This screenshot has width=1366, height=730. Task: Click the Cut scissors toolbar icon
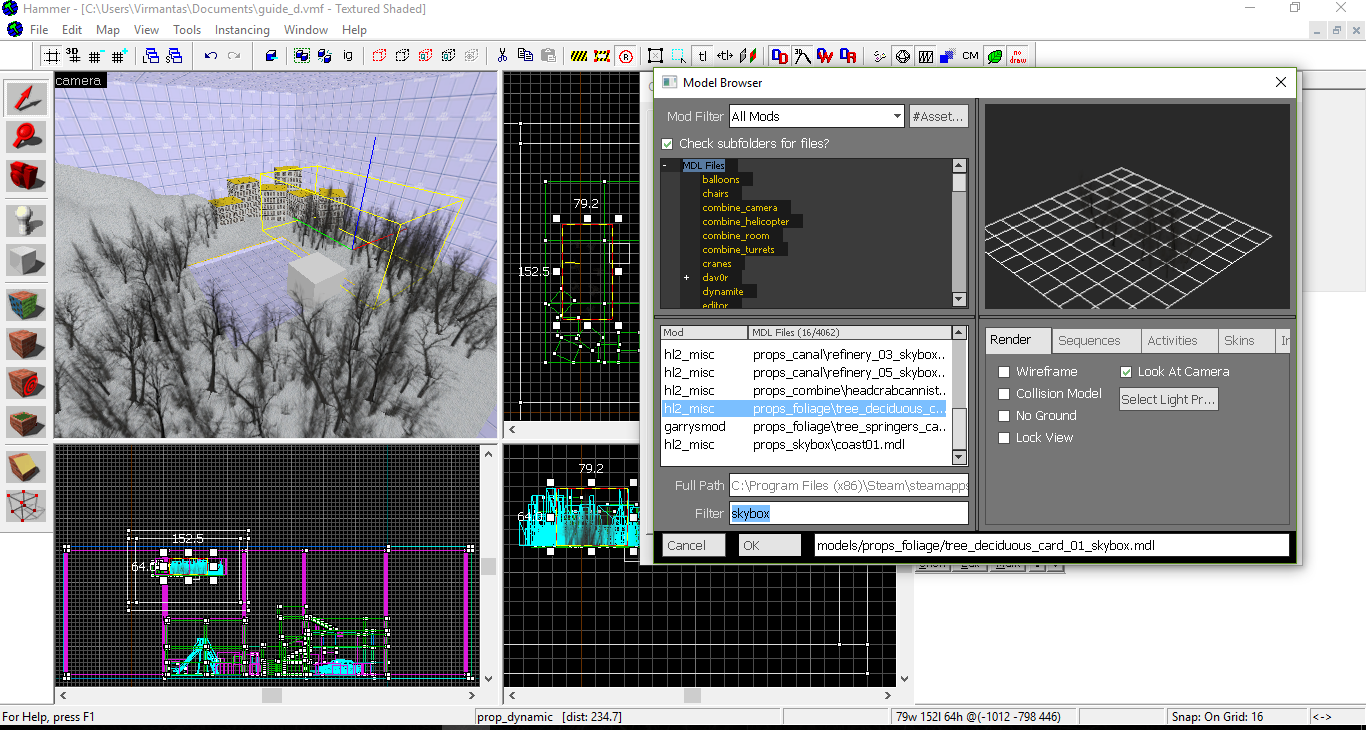(x=501, y=56)
